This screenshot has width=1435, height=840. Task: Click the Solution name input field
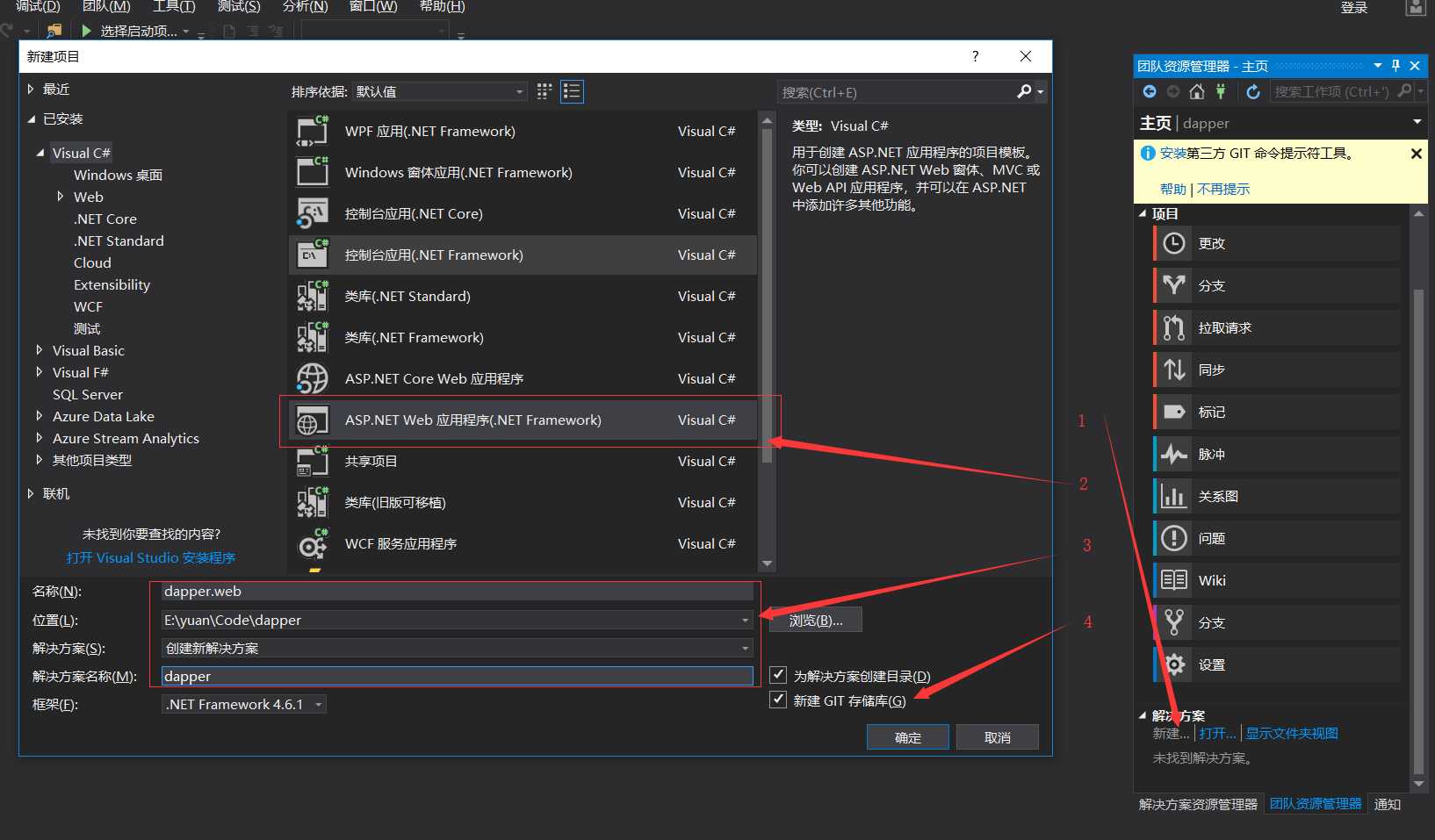pos(457,676)
